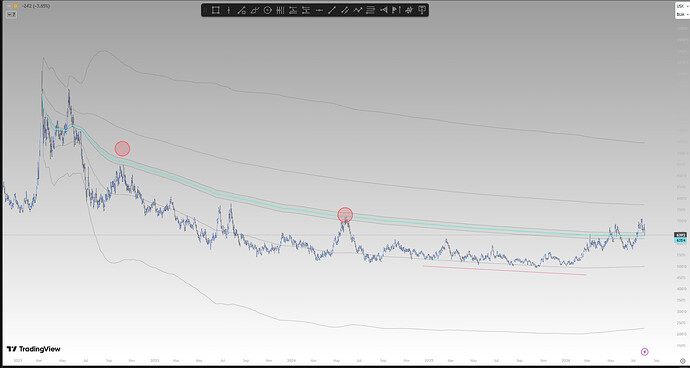Screen dimensions: 690x368
Task: Click the last icon in drawing toolbar
Action: tap(422, 10)
